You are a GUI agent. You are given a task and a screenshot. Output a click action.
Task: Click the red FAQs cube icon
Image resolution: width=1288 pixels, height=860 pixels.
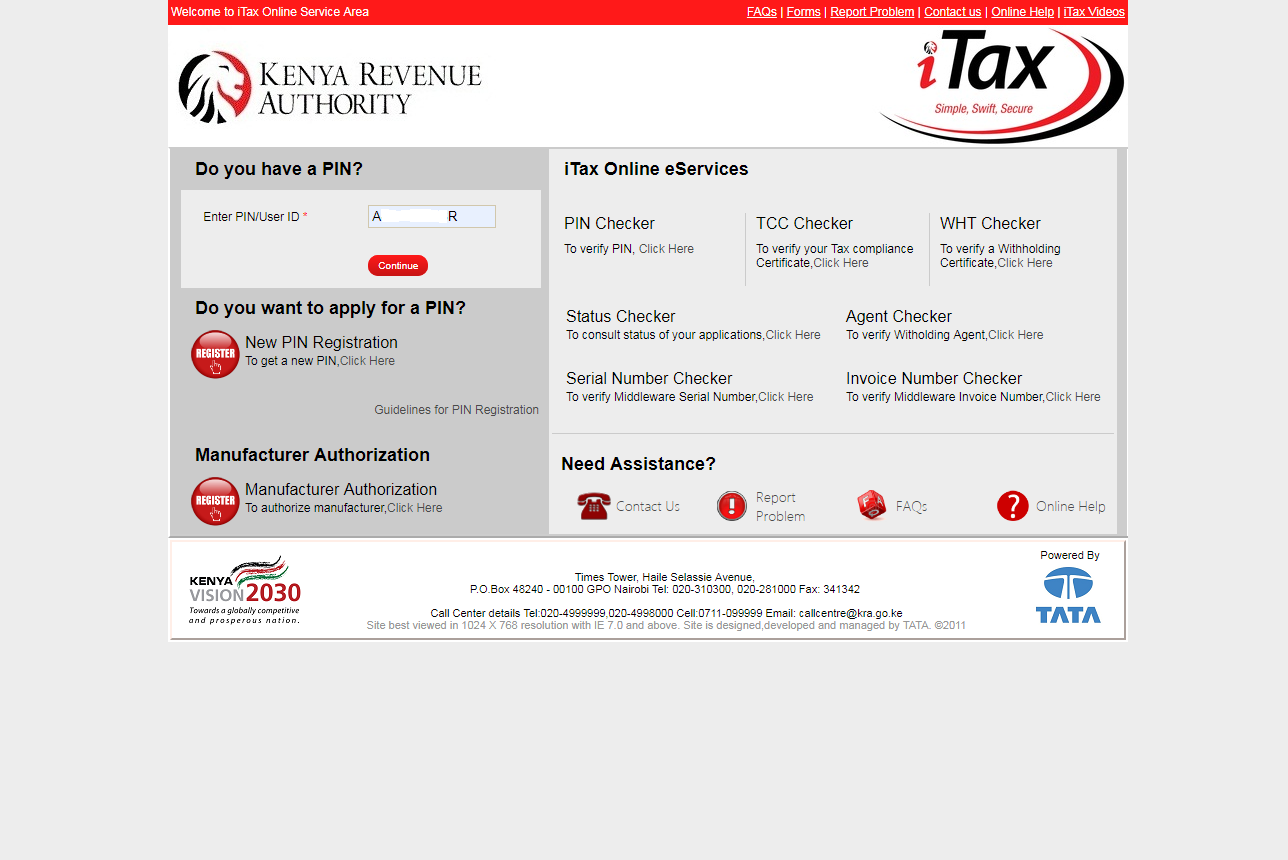point(872,506)
